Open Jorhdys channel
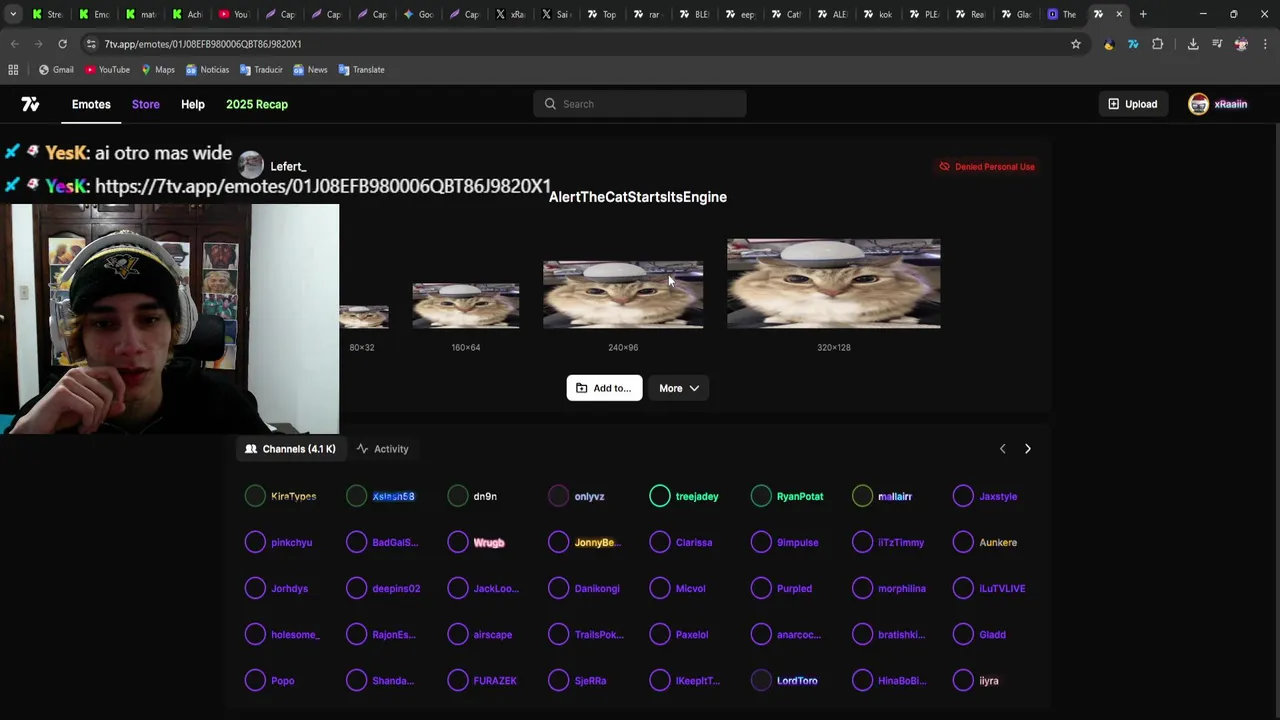Screen dimensions: 1280x720 pyautogui.click(x=277, y=588)
